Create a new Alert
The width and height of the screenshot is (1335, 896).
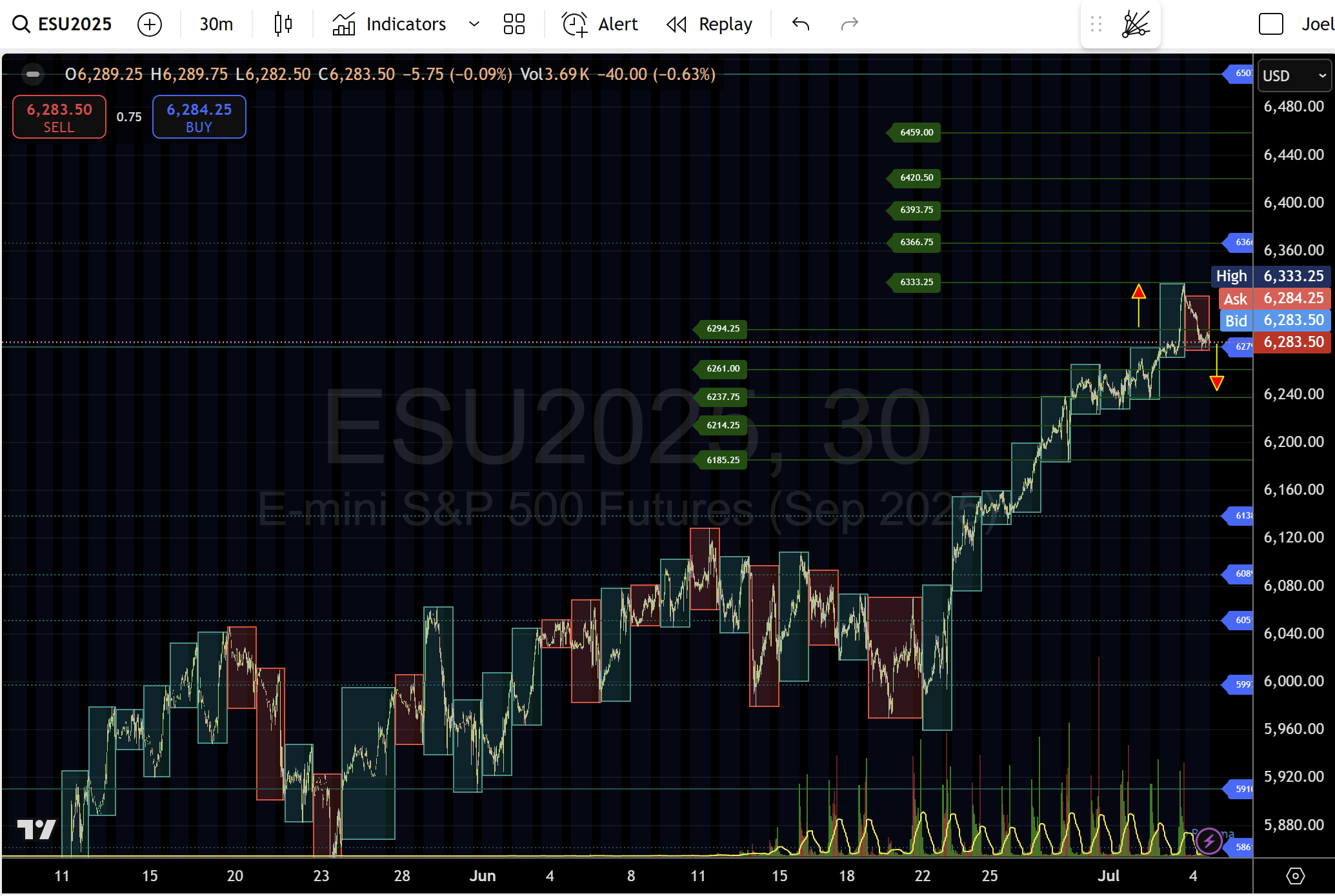tap(600, 25)
